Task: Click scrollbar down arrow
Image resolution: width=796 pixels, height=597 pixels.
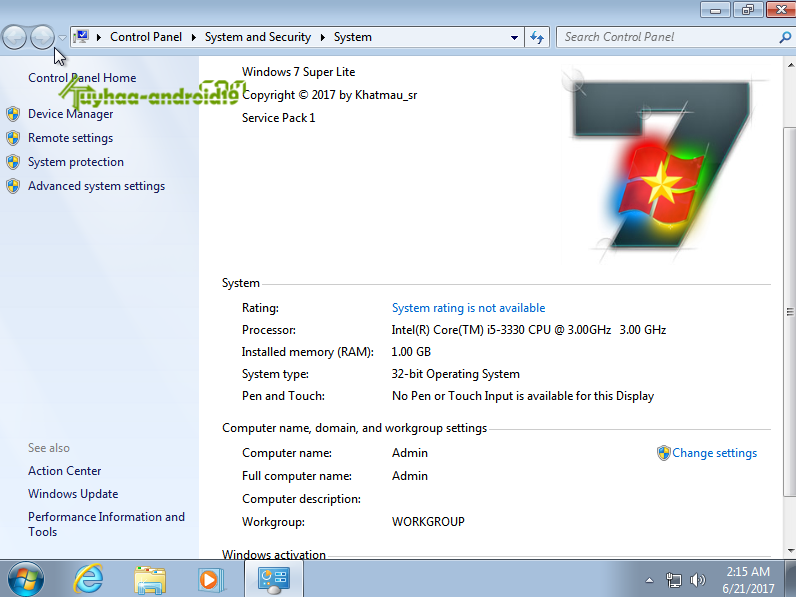Action: pyautogui.click(x=790, y=550)
